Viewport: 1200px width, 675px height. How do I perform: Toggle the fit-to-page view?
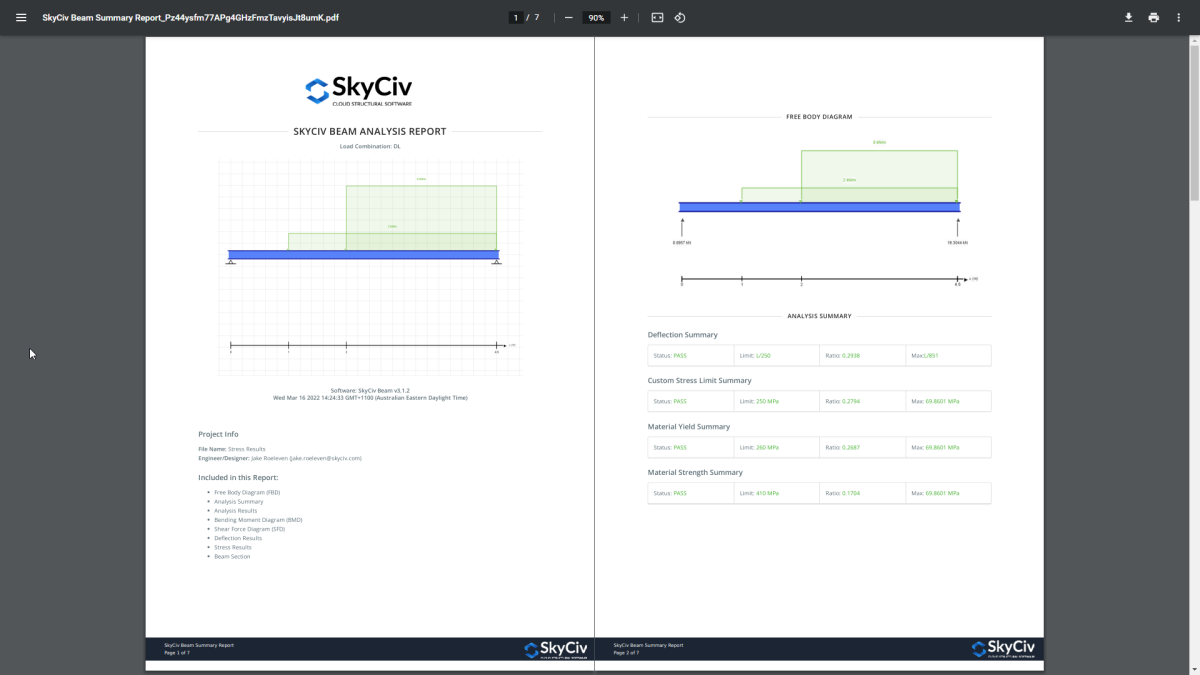tap(656, 17)
